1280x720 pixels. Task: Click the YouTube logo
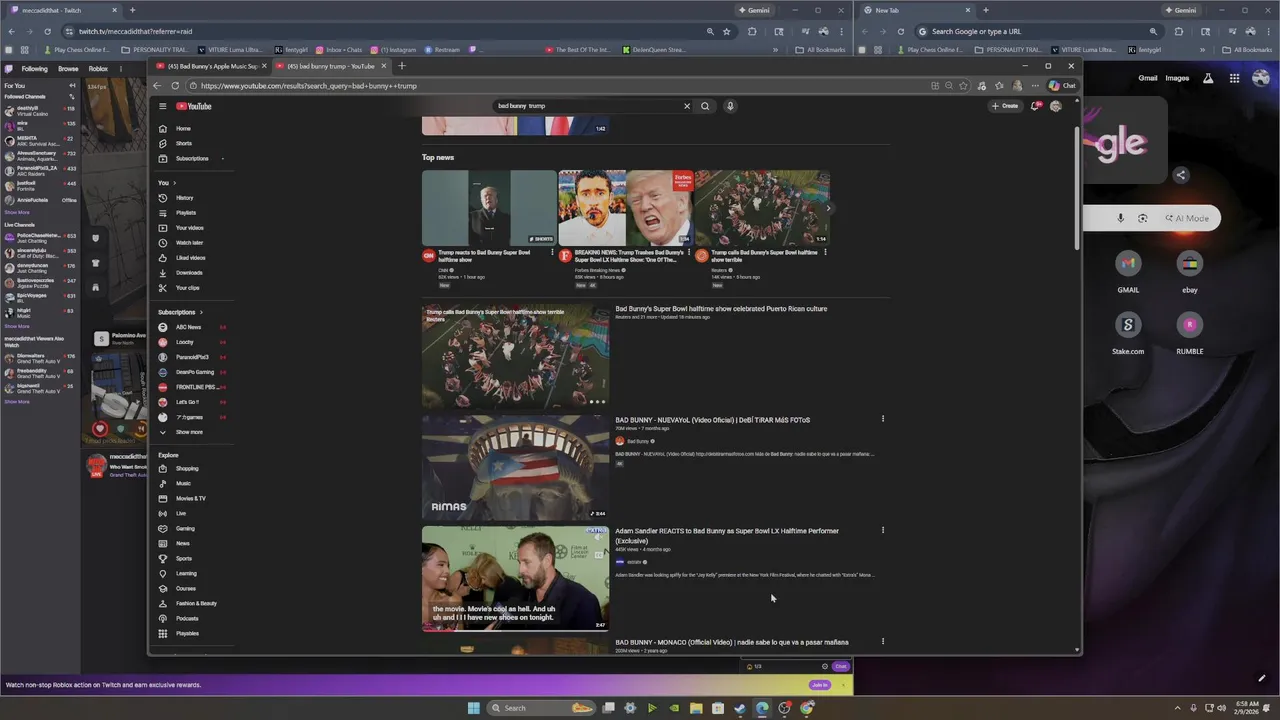(194, 106)
